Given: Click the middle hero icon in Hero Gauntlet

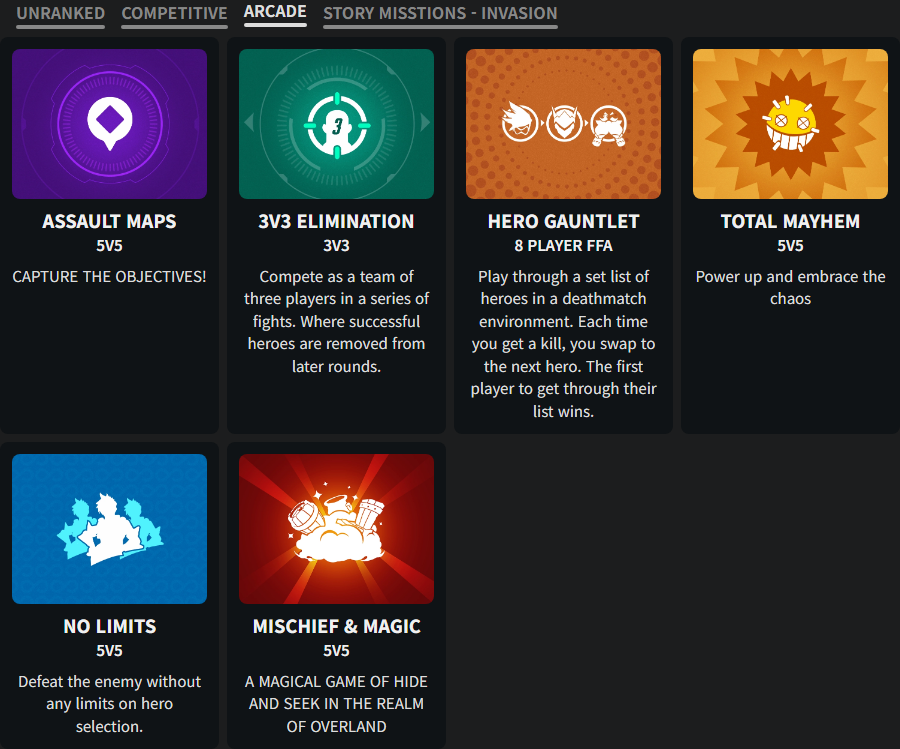Looking at the screenshot, I should [564, 123].
